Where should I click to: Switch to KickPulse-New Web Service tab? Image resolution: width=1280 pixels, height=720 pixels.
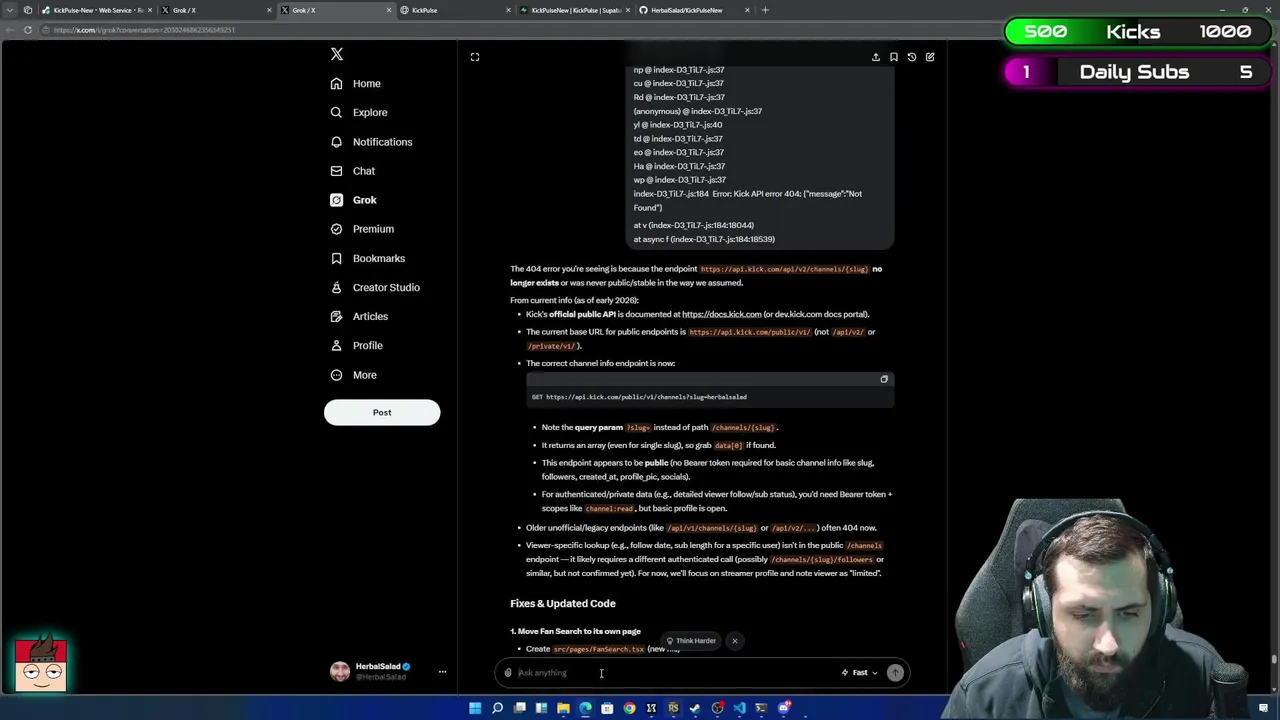(99, 10)
